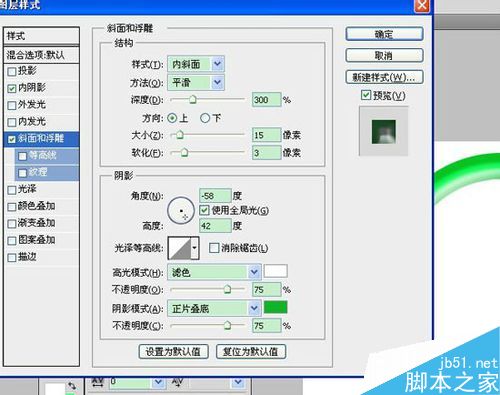This screenshot has width=500, height=395.
Task: Close the layer style dialog
Action: coord(422,6)
